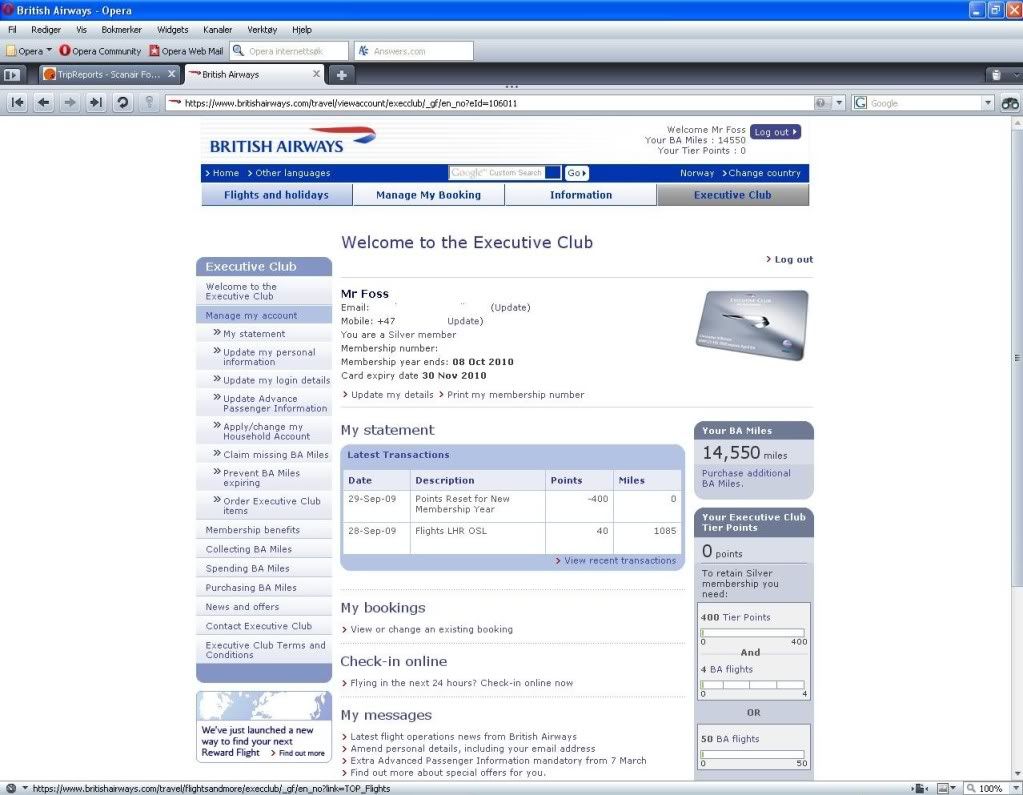This screenshot has height=795, width=1023.
Task: Open Claim missing BA Miles
Action: pos(275,455)
